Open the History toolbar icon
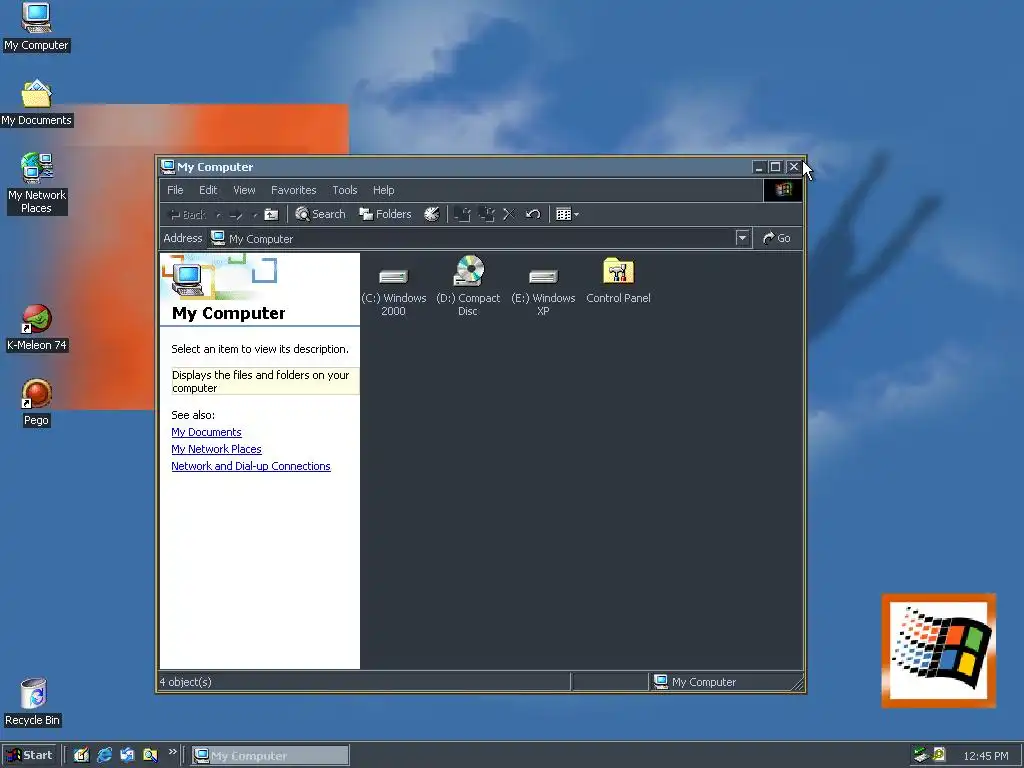Viewport: 1024px width, 768px height. coord(432,214)
